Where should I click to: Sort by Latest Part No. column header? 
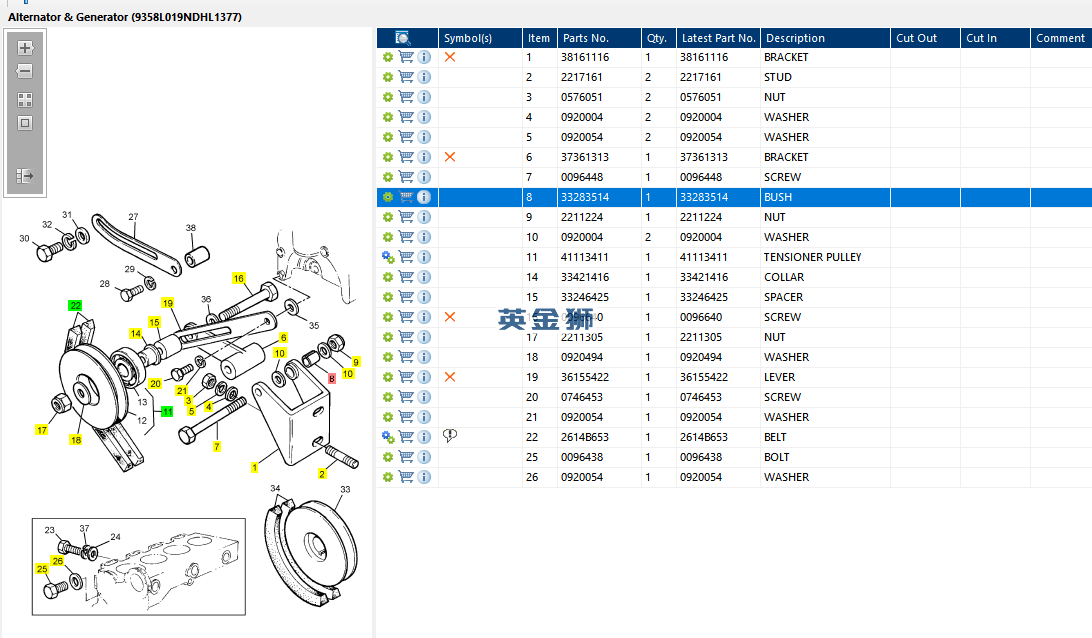(718, 38)
